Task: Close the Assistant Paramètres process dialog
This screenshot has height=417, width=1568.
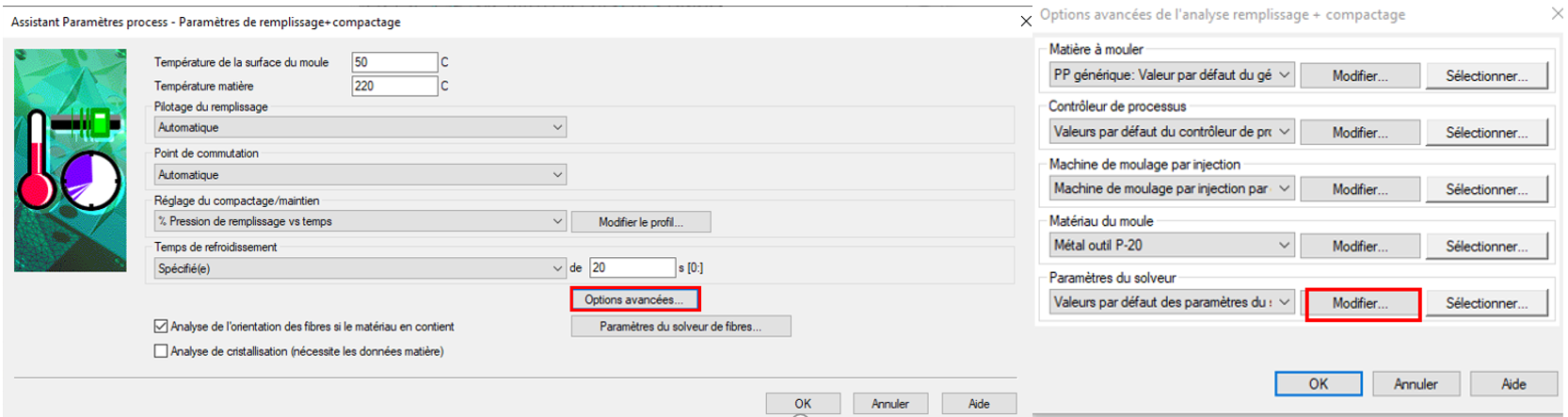Action: 1025,22
